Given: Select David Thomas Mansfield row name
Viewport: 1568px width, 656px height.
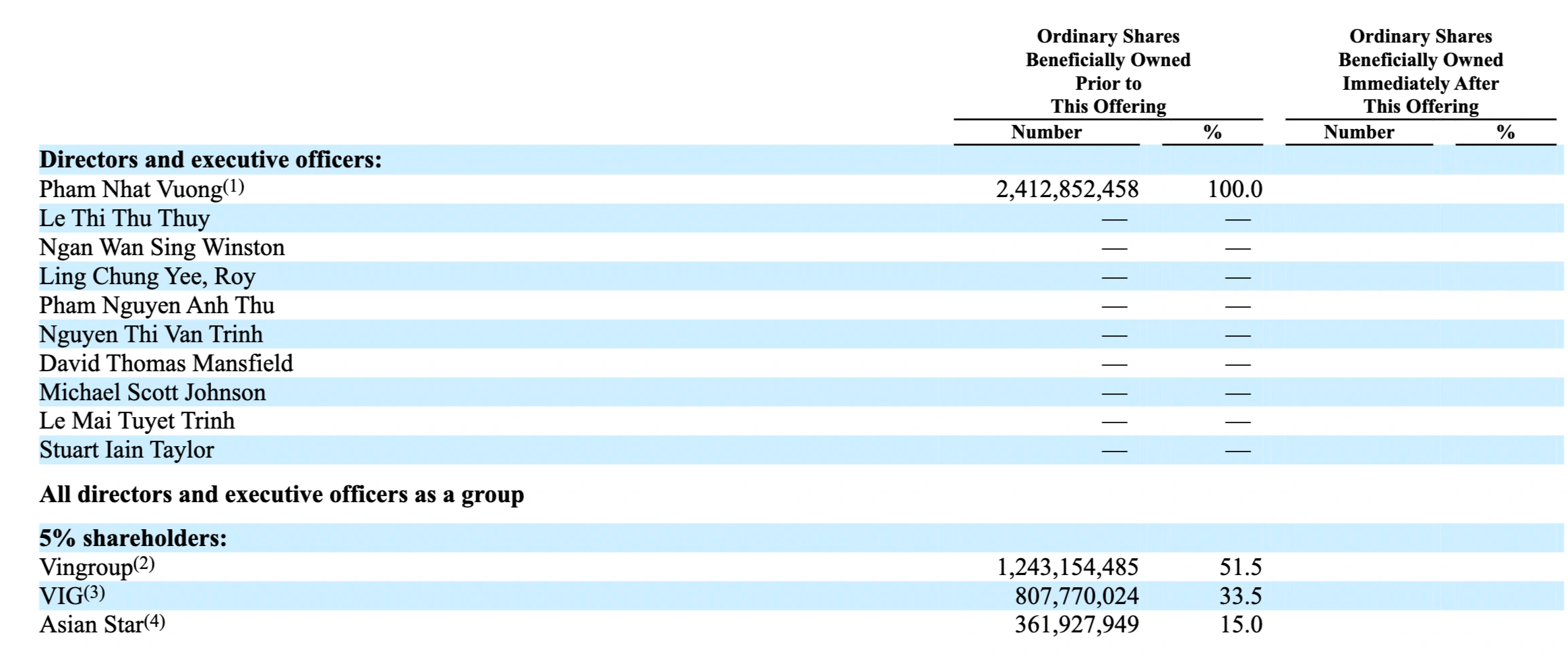Looking at the screenshot, I should point(166,364).
